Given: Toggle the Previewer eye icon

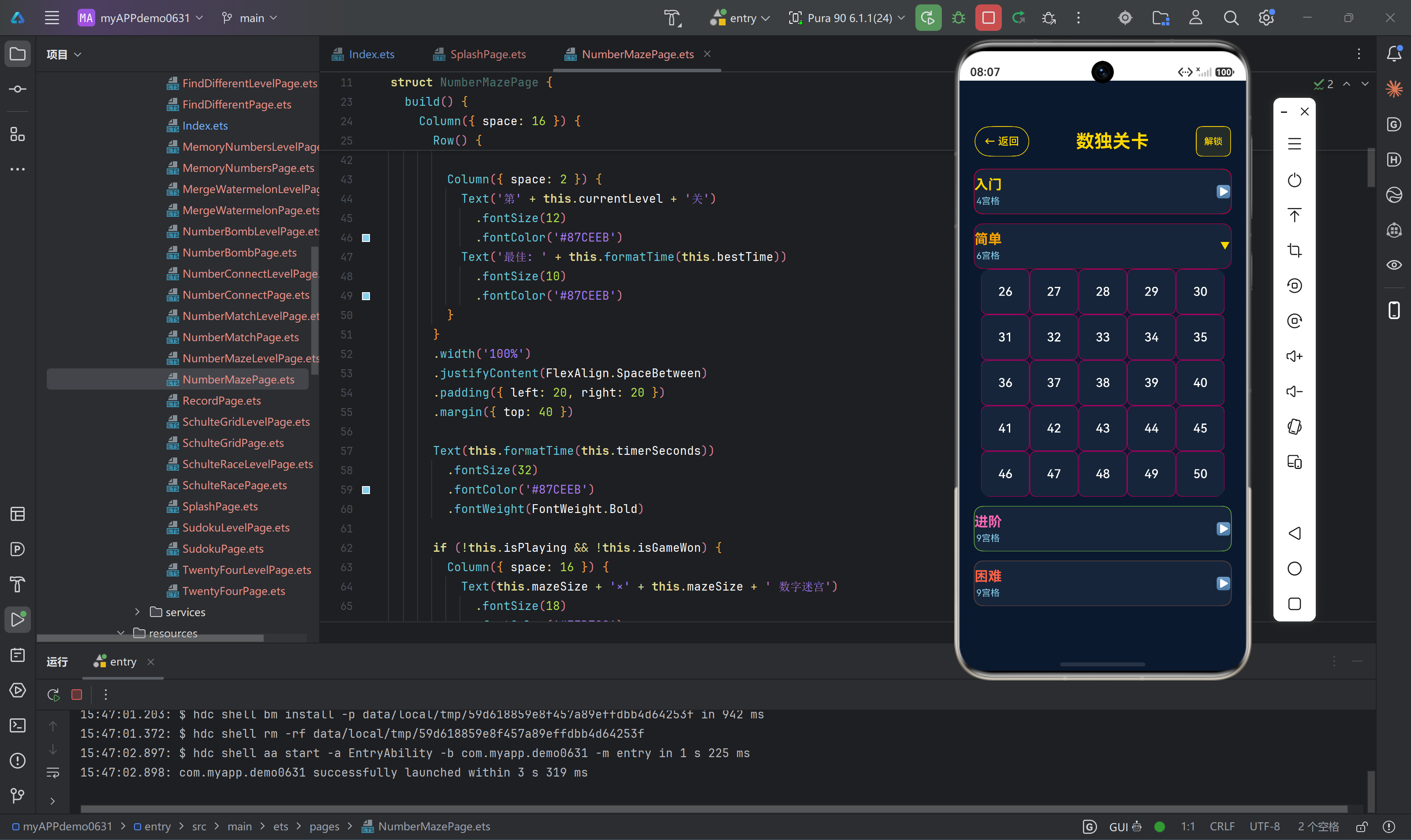Looking at the screenshot, I should click(x=1393, y=264).
